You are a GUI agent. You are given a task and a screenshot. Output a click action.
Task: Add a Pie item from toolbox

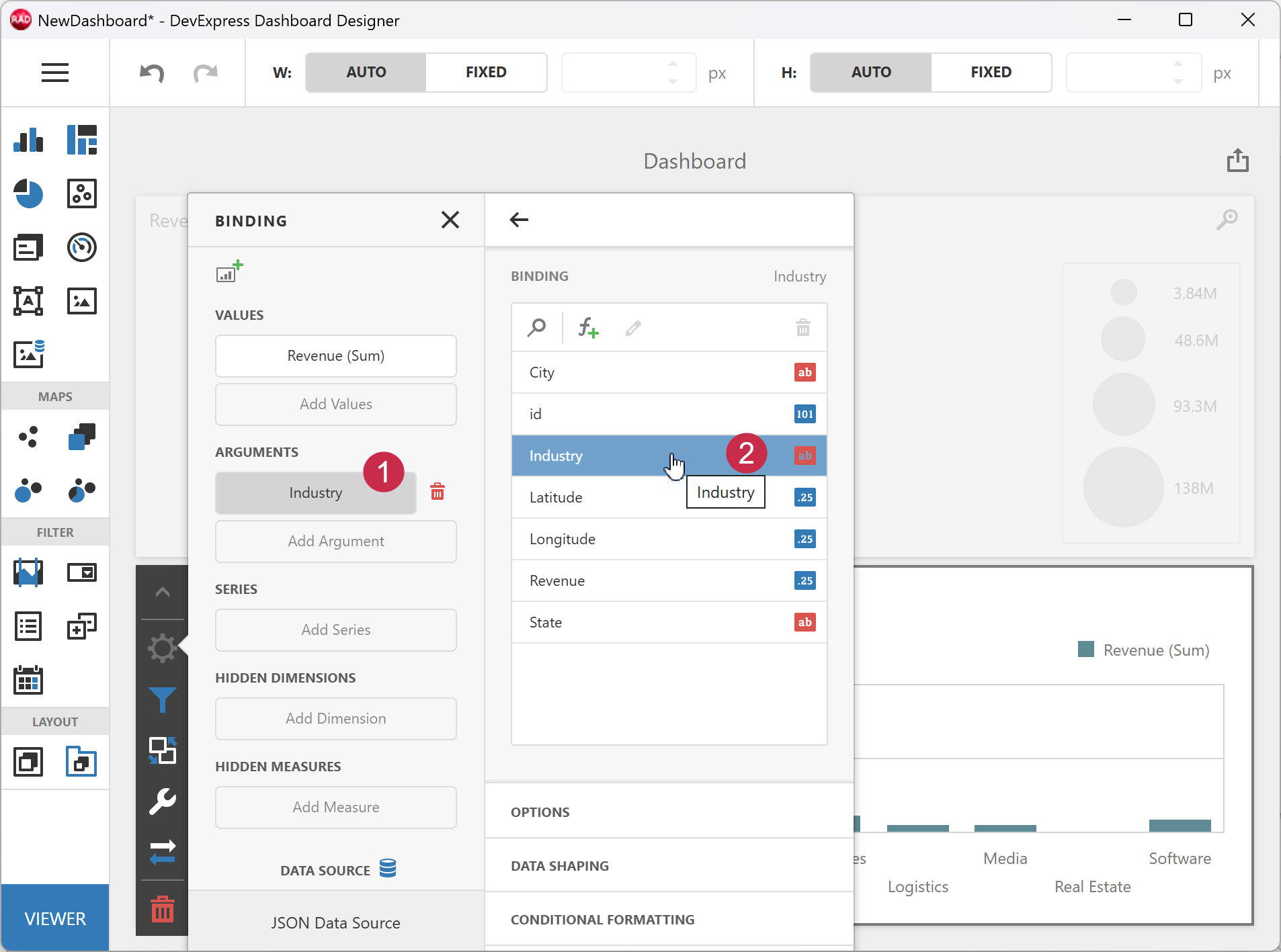point(28,193)
